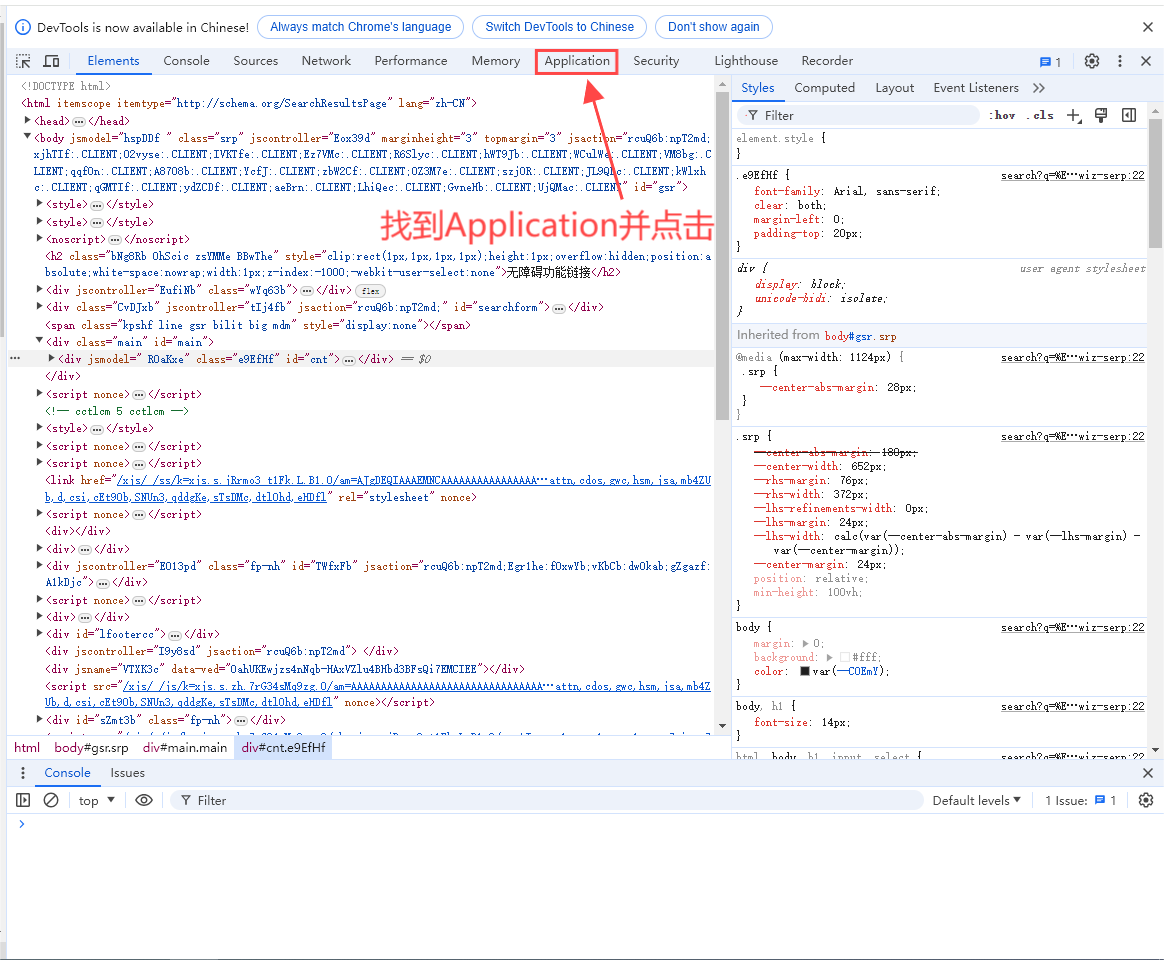Open the Default levels dropdown
Viewport: 1164px width, 960px height.
pos(976,800)
